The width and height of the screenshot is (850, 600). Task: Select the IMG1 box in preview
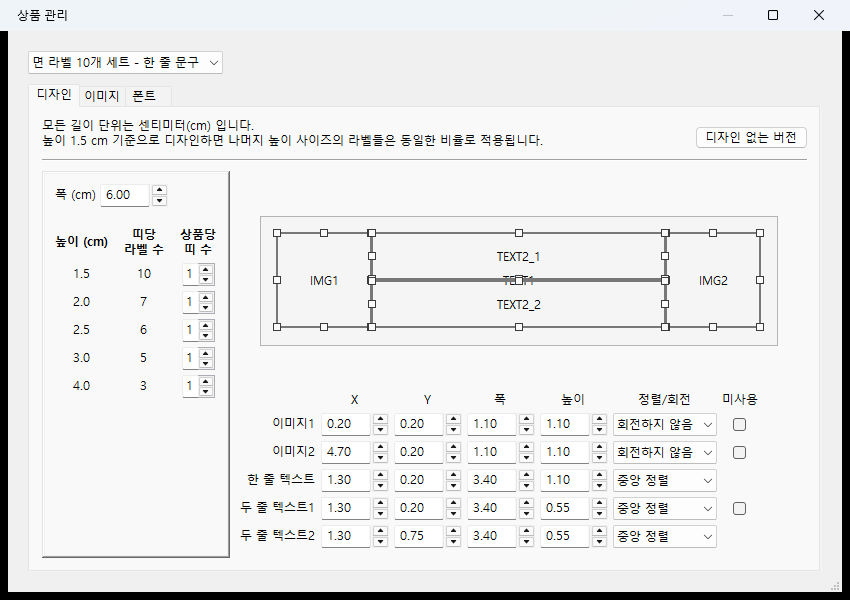pos(324,280)
